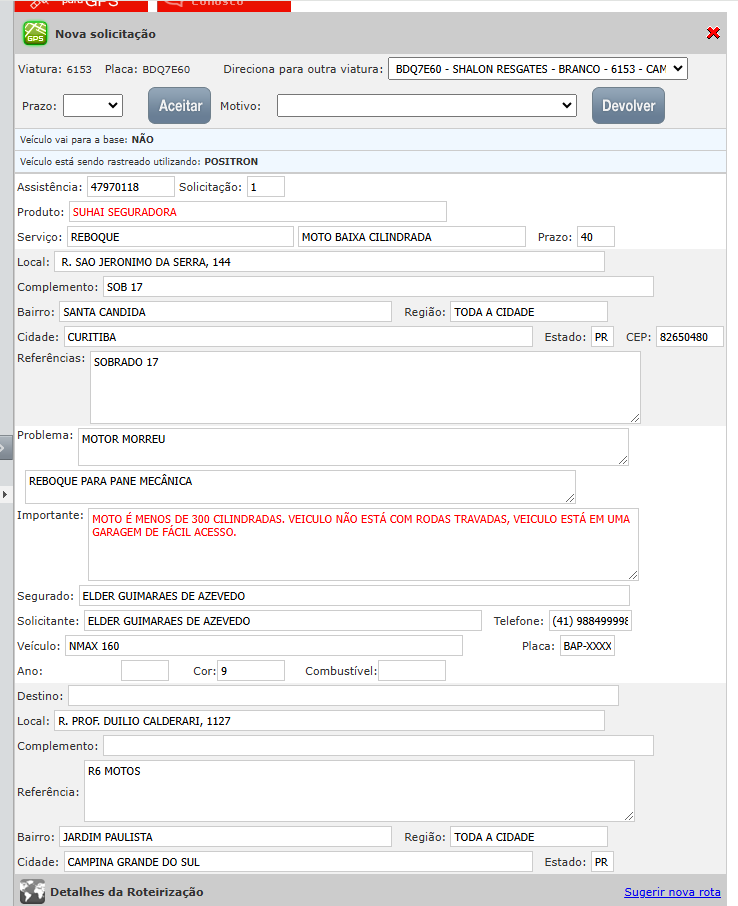738x906 pixels.
Task: Click the Produto field showing SUHAI SEGURADORA
Action: tap(257, 212)
